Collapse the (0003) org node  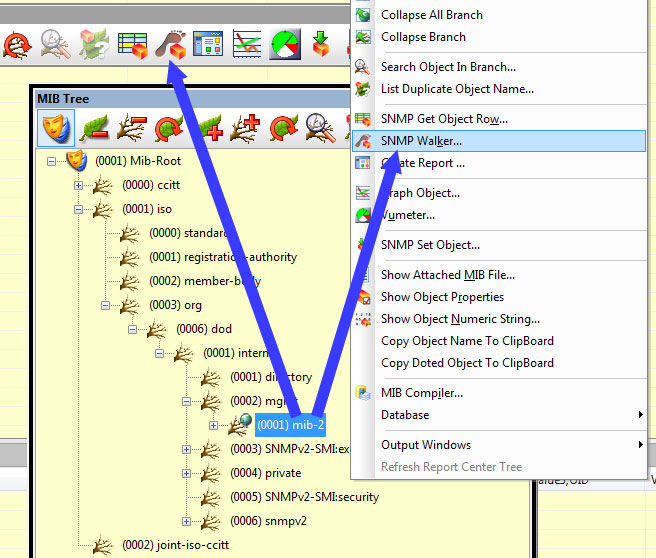(x=105, y=305)
